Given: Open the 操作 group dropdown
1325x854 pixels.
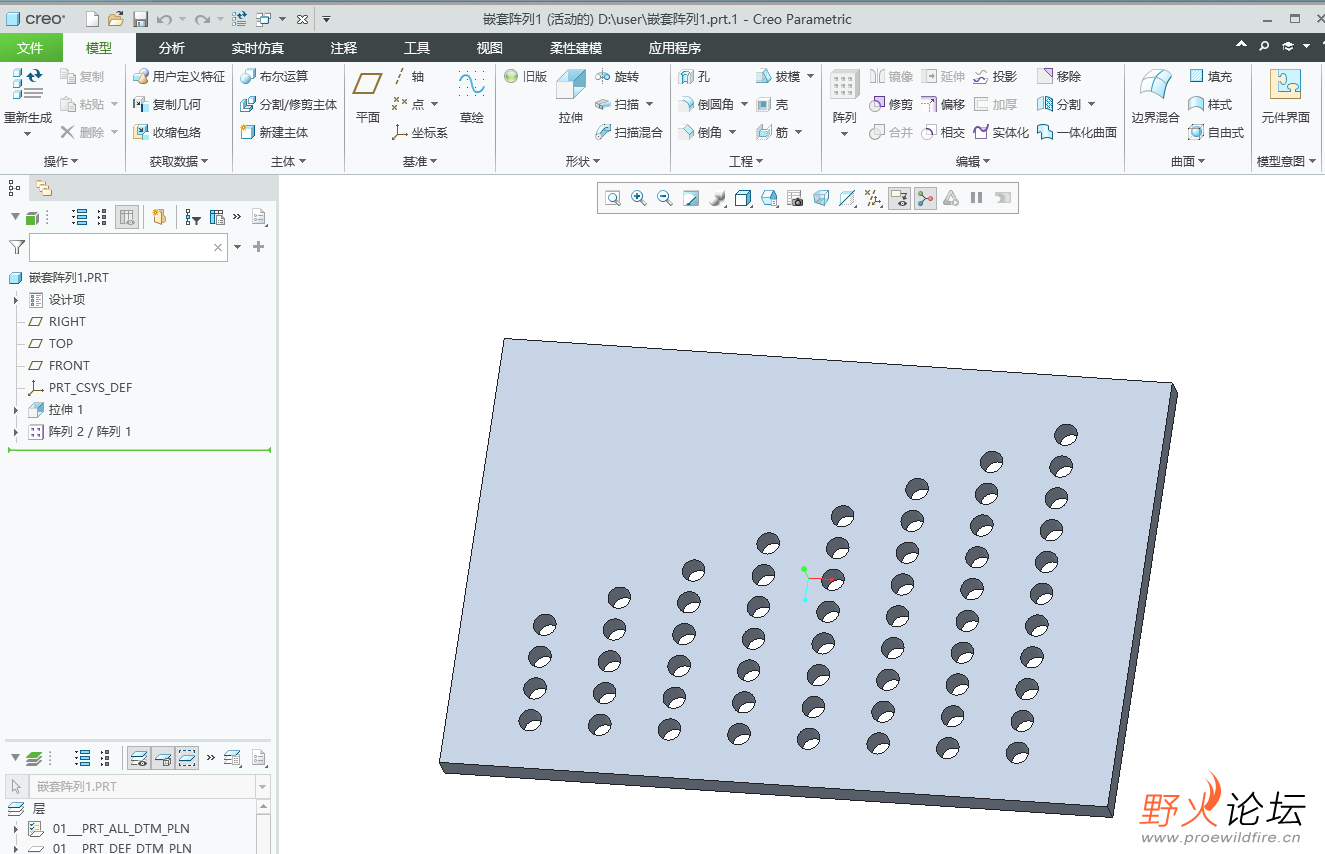Looking at the screenshot, I should 60,161.
